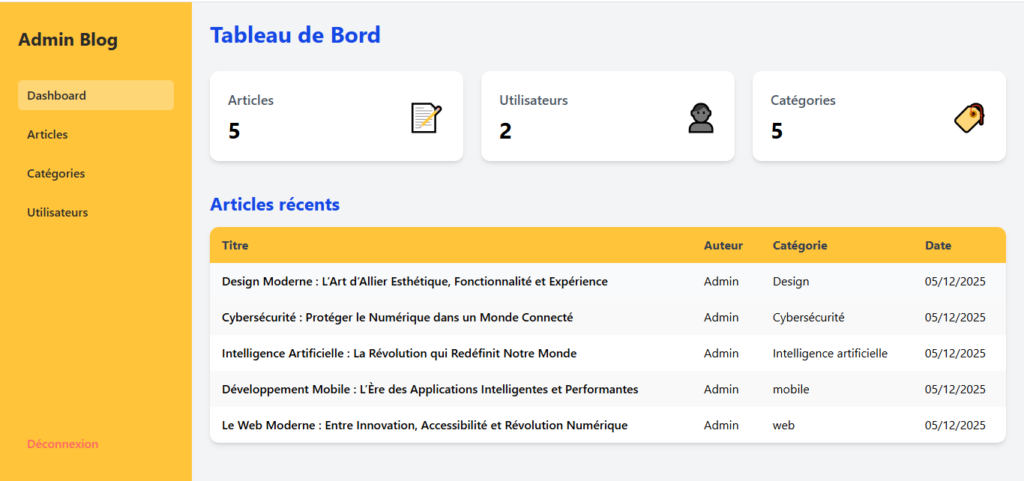The image size is (1024, 481).
Task: Click the Auteur column header
Action: [724, 245]
